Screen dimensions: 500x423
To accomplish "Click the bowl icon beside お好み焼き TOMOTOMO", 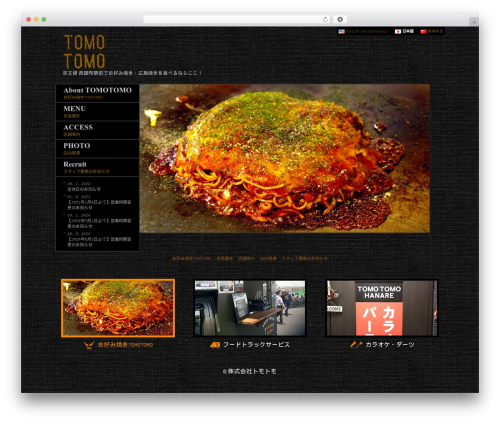I will tap(88, 345).
